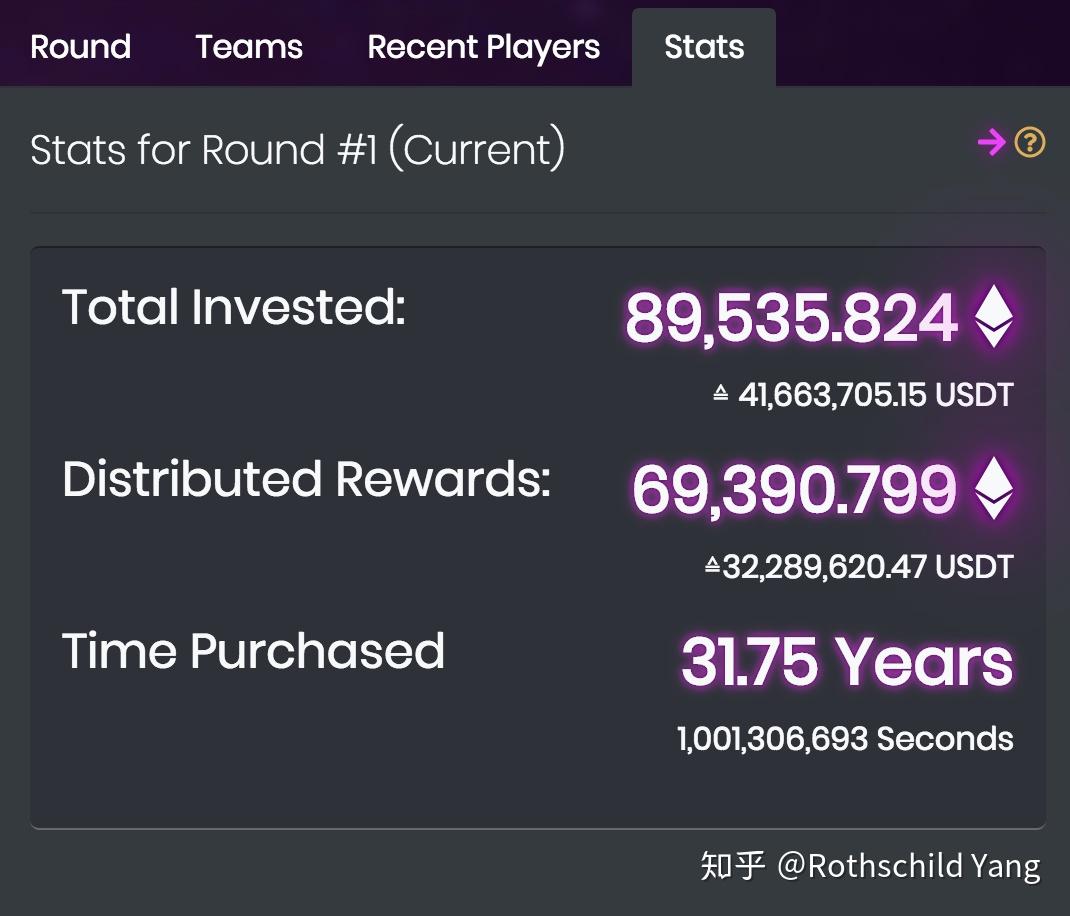Click the Distributed Rewards label

[306, 479]
